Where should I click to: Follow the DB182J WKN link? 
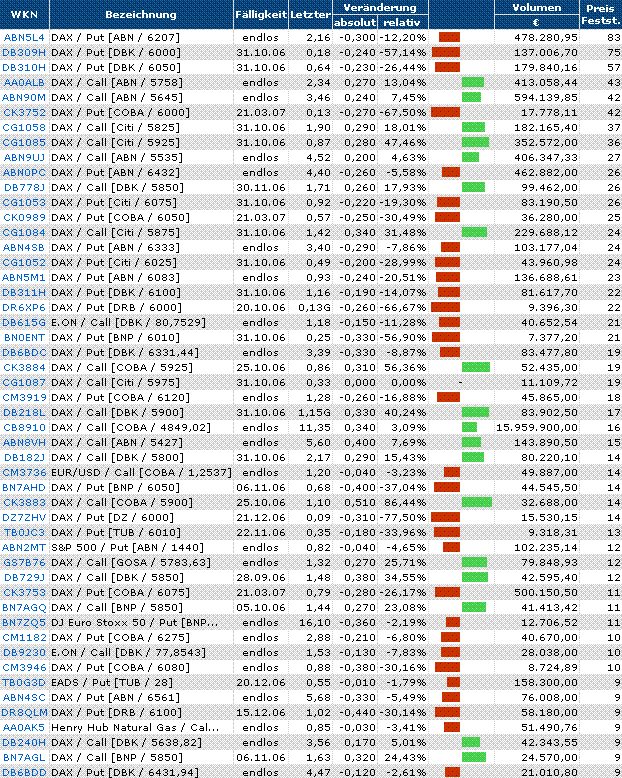click(x=24, y=457)
